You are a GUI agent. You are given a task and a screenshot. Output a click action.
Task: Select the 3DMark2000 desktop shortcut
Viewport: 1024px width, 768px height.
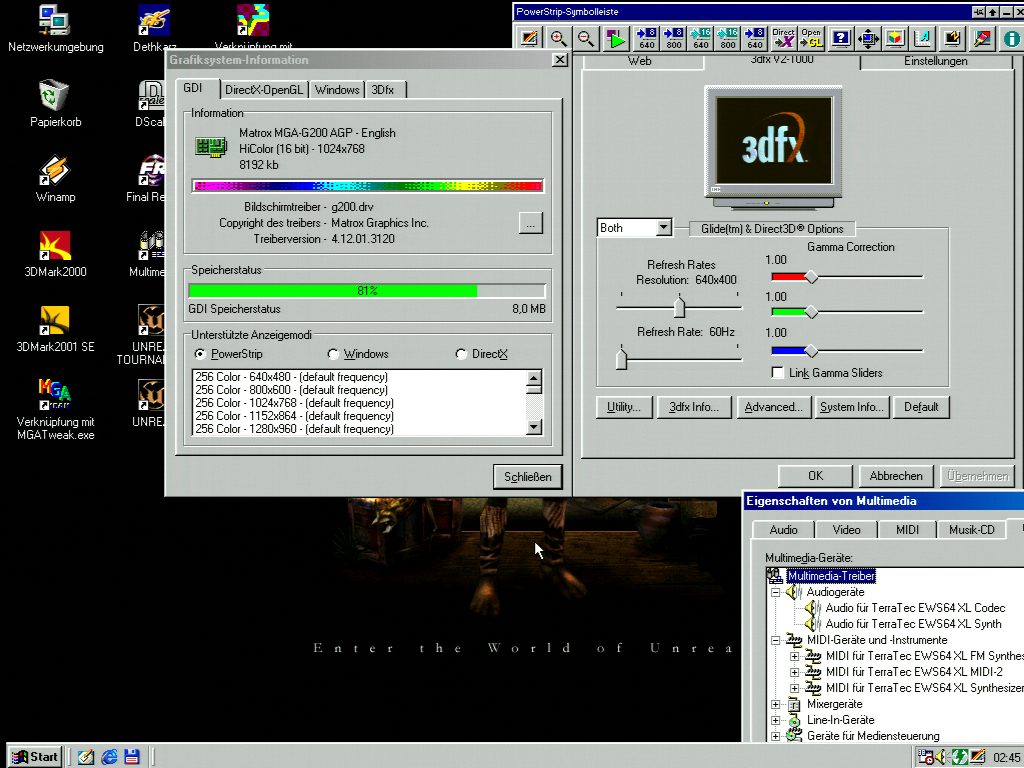point(56,253)
